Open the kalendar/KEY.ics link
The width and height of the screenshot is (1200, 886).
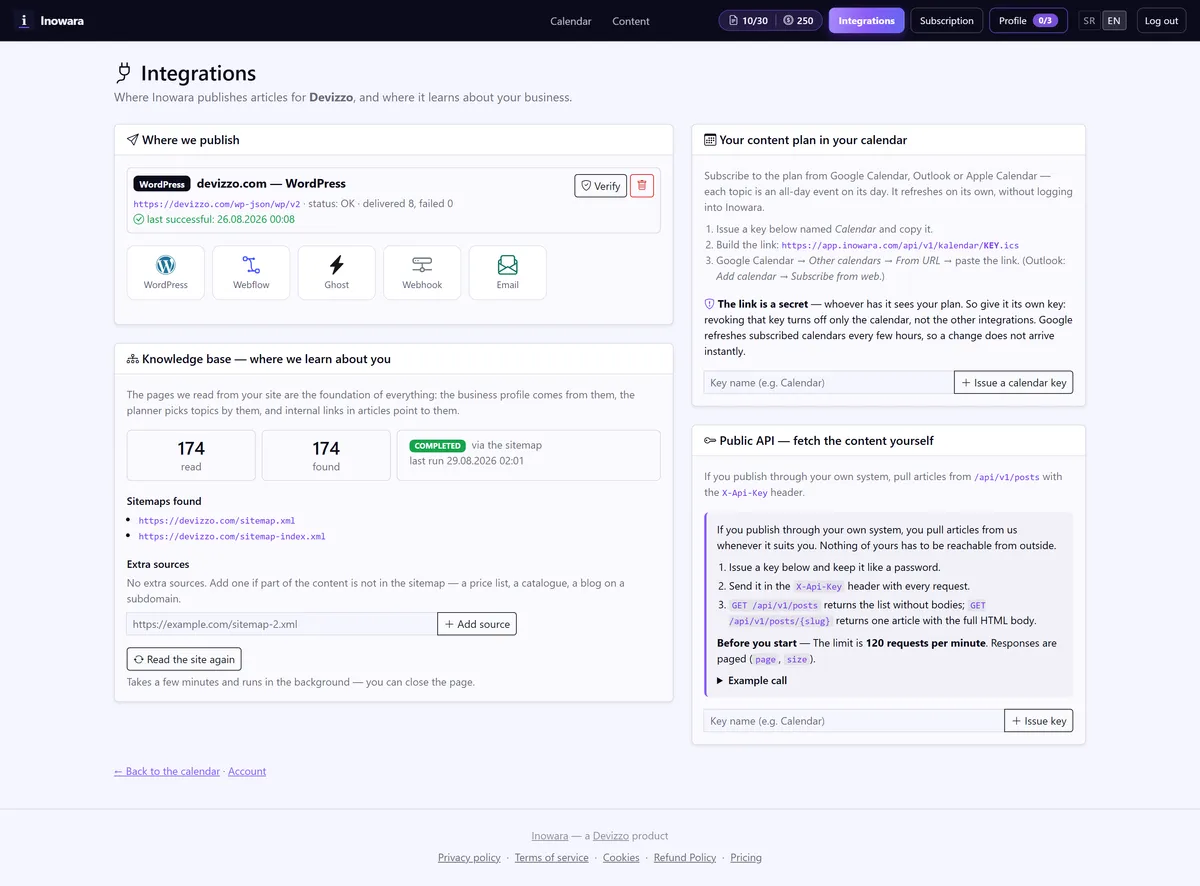(900, 245)
